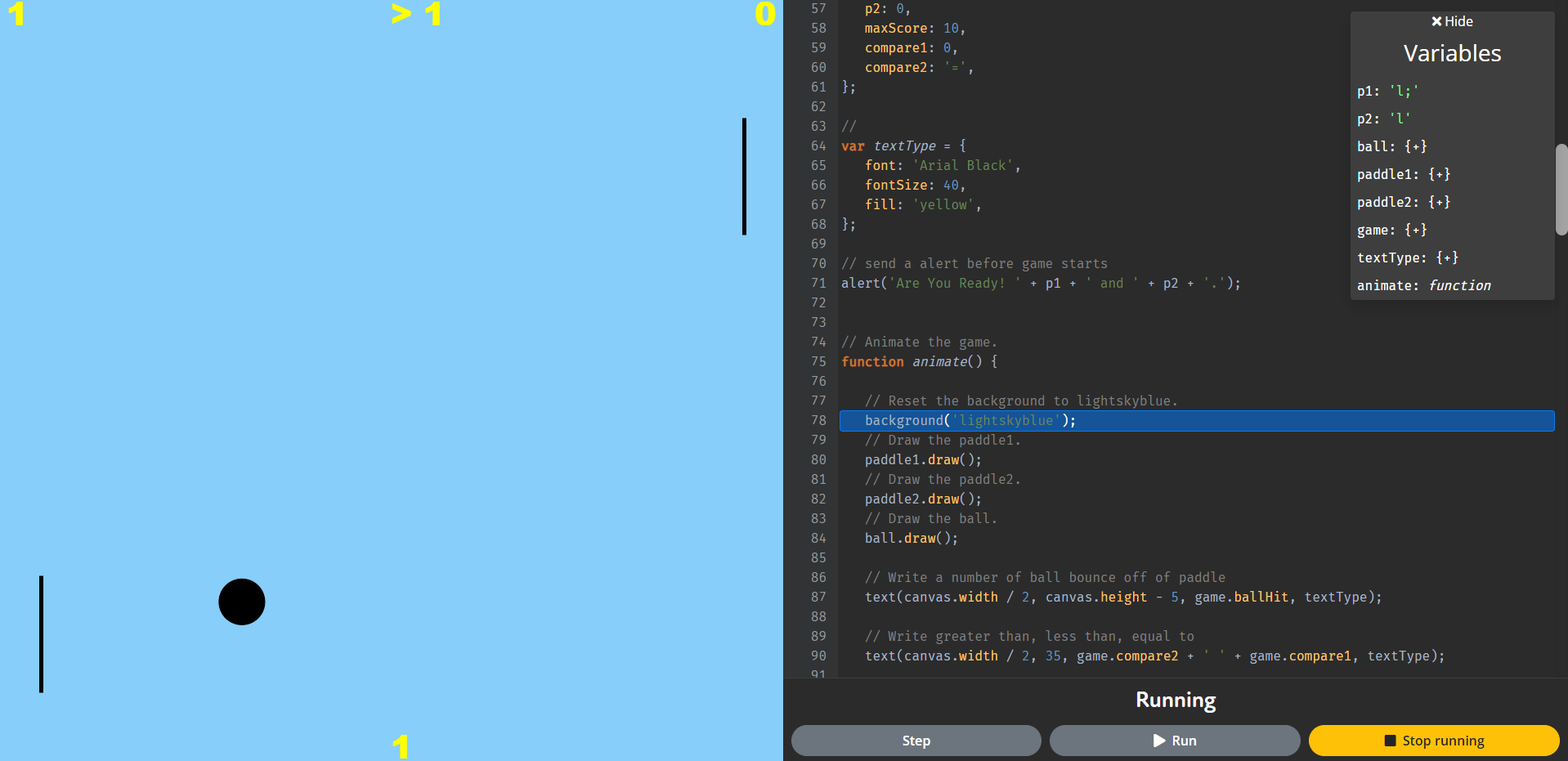Click the fill: 'yellow' line
The image size is (1568, 761).
(x=923, y=204)
